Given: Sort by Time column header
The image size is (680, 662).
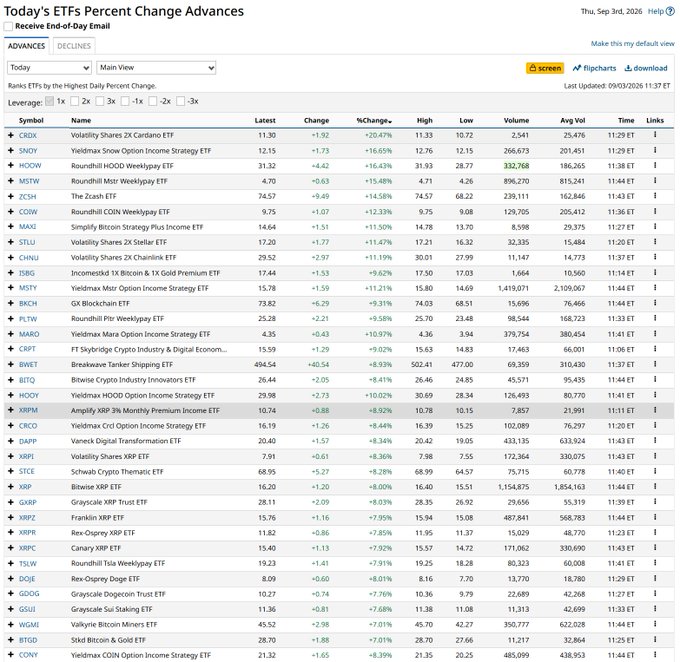Looking at the screenshot, I should coord(626,121).
